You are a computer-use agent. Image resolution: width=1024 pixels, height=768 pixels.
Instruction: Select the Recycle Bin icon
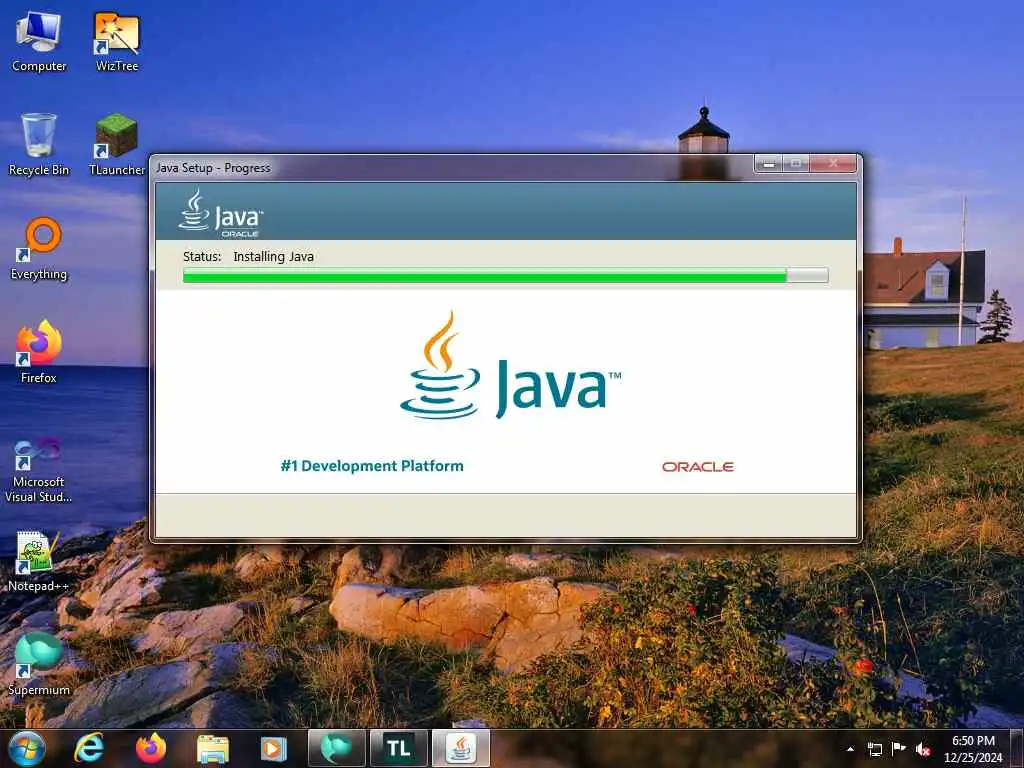click(x=39, y=145)
